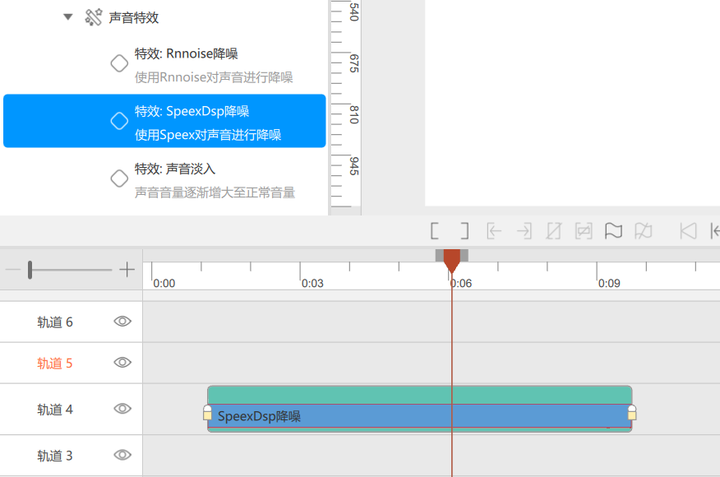This screenshot has height=477, width=720.
Task: Click the clear mark range slashed-box icon
Action: (x=554, y=231)
